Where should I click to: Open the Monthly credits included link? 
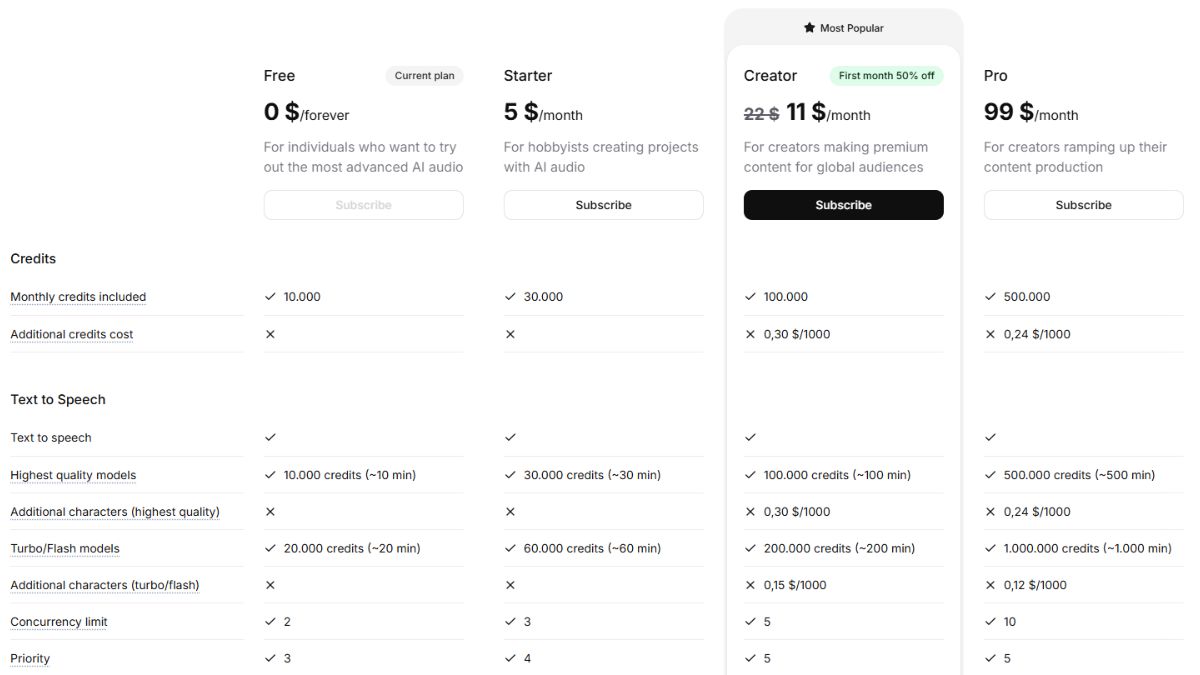[78, 296]
